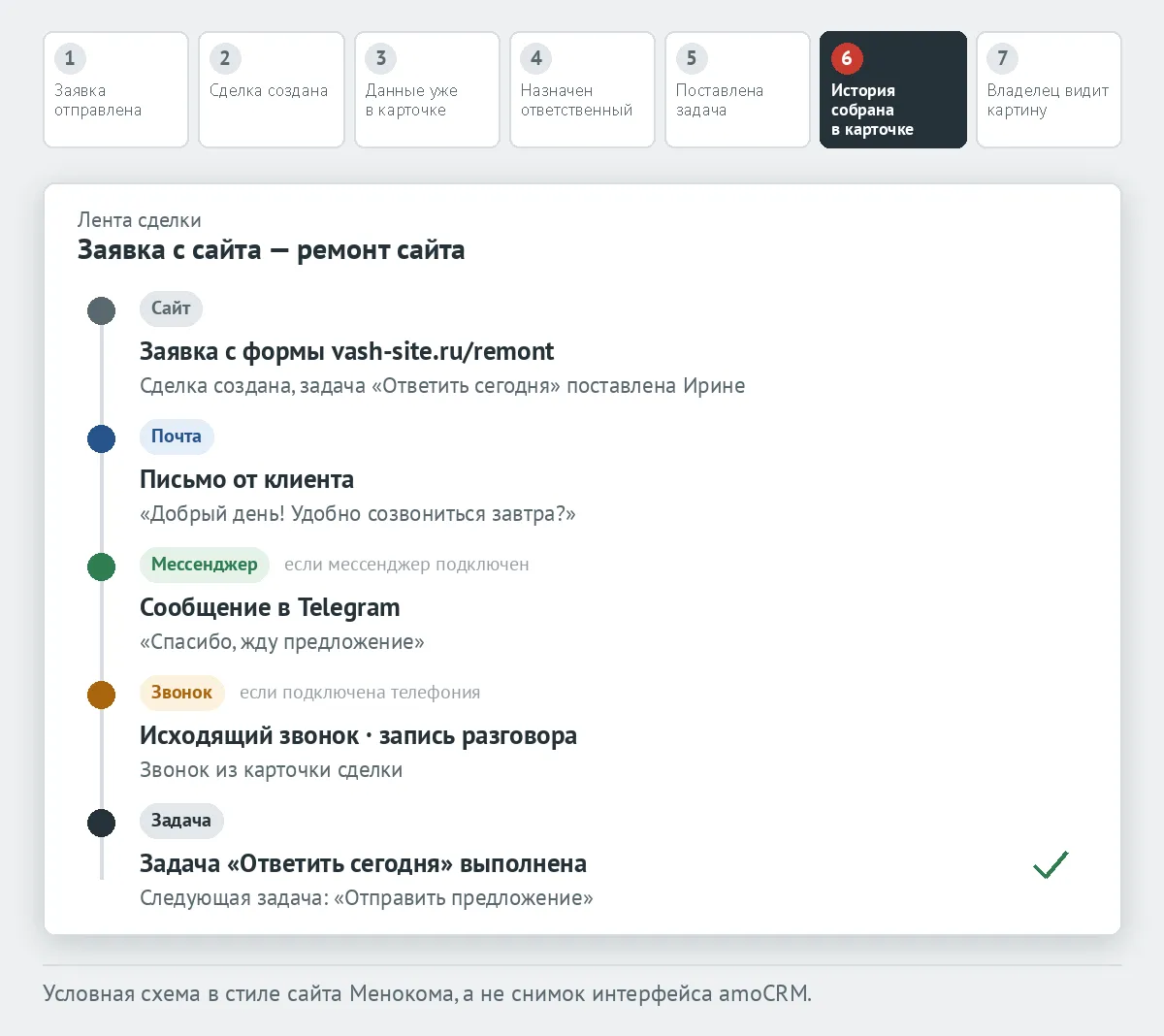The width and height of the screenshot is (1164, 1036).
Task: Open «Письмо от клиента» entry
Action: coord(246,479)
